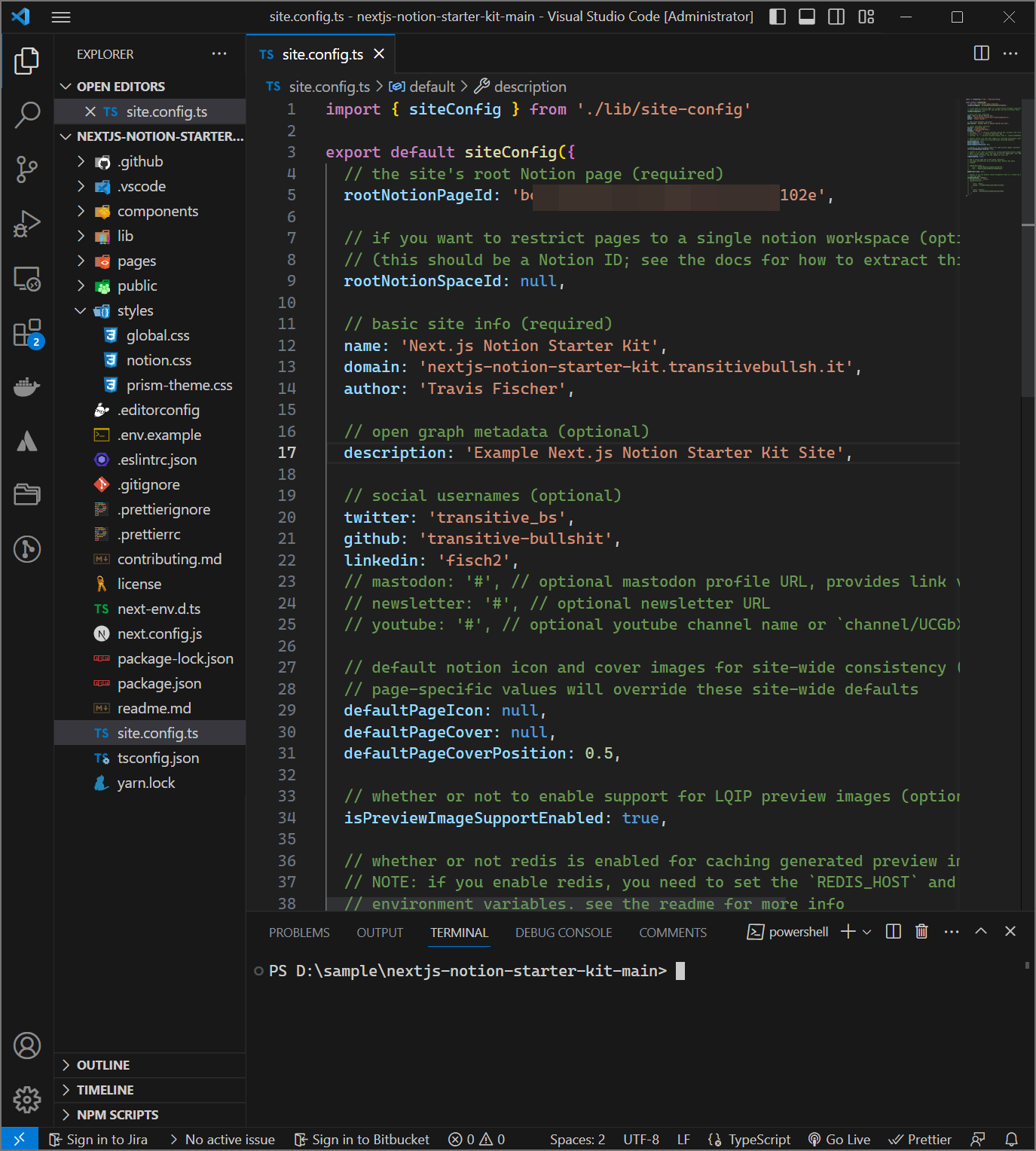Sign in to Bitbucket from status bar
The width and height of the screenshot is (1036, 1151).
(x=362, y=1140)
